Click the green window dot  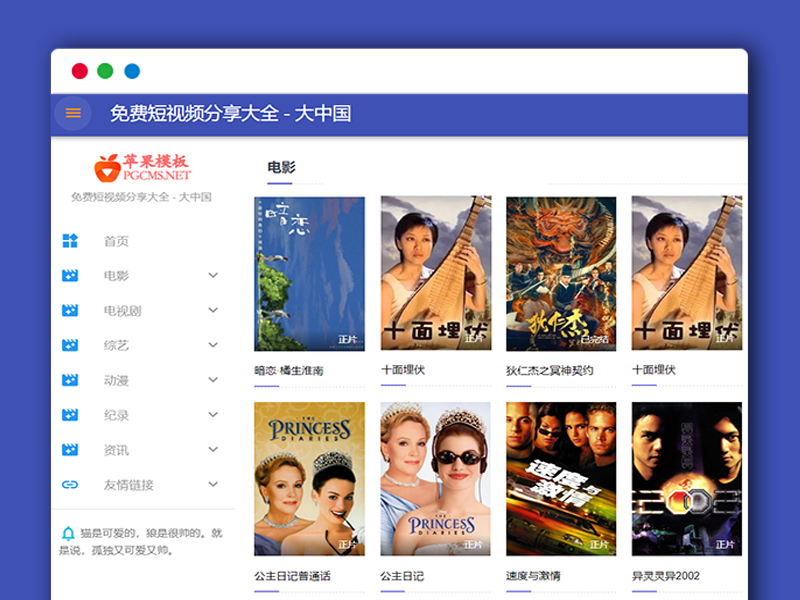106,71
